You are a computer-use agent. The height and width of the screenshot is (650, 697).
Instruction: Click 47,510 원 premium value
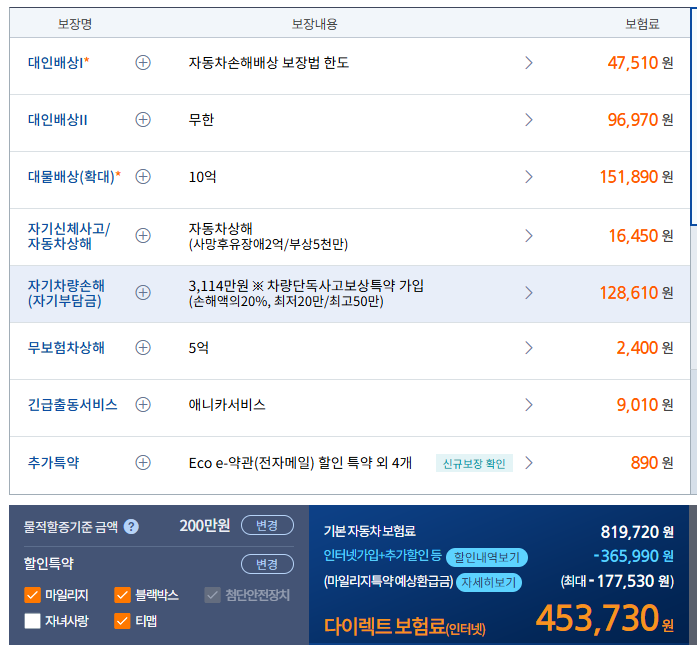coord(640,63)
